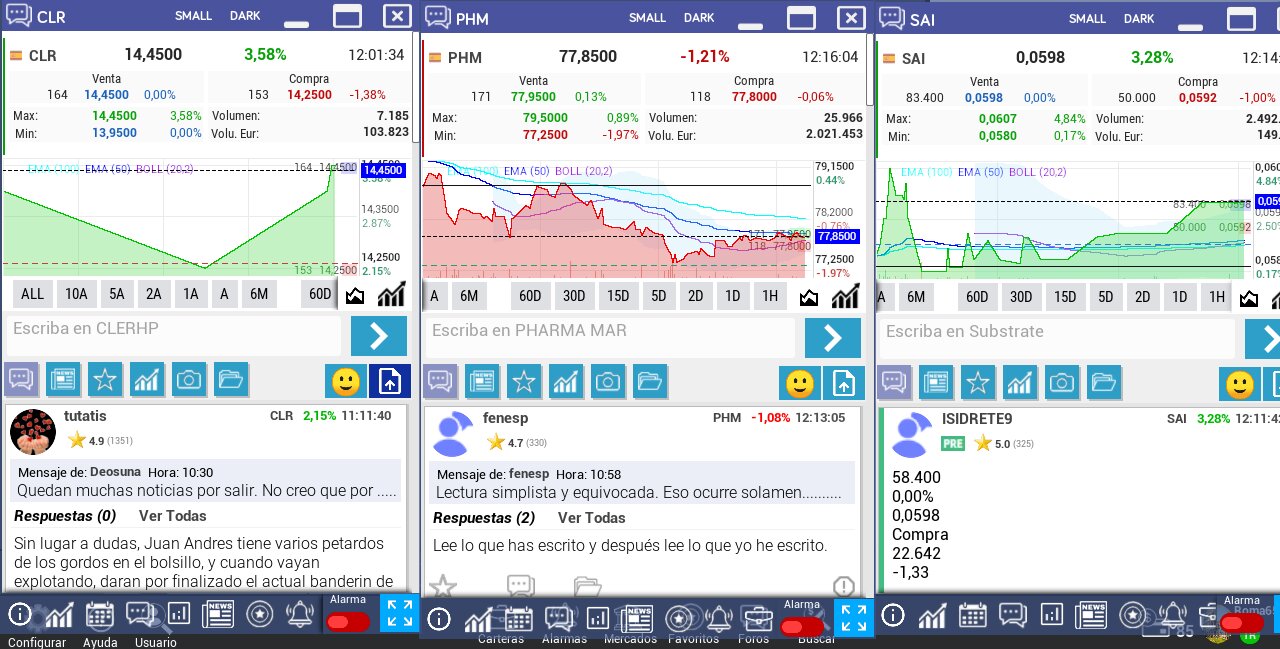Expand CLR window to fullscreen arrows button
The width and height of the screenshot is (1280, 649).
[x=399, y=613]
